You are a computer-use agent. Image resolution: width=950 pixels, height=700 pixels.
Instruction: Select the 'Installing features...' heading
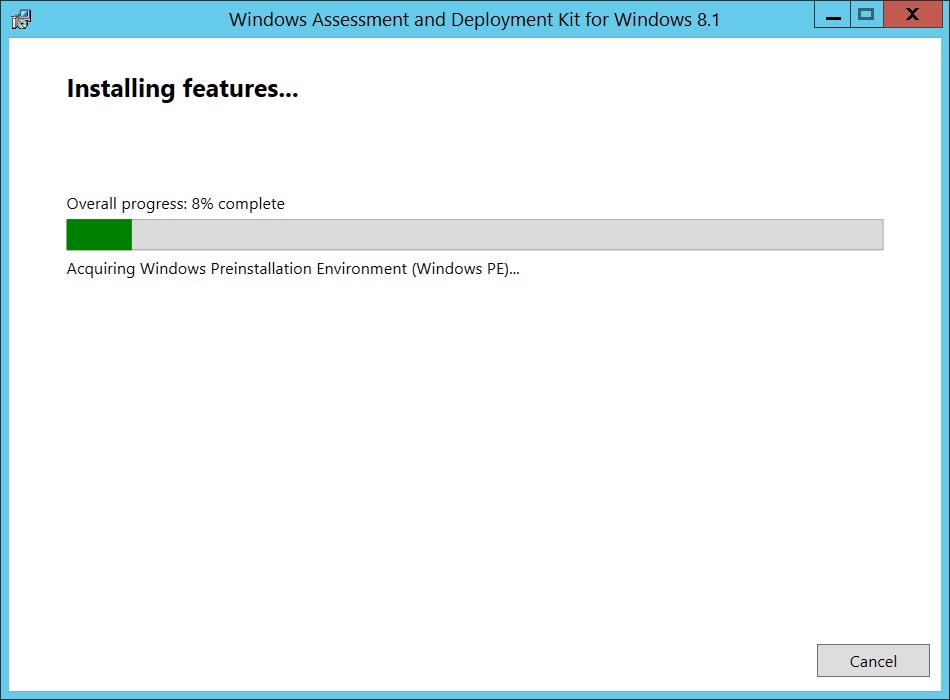[182, 89]
